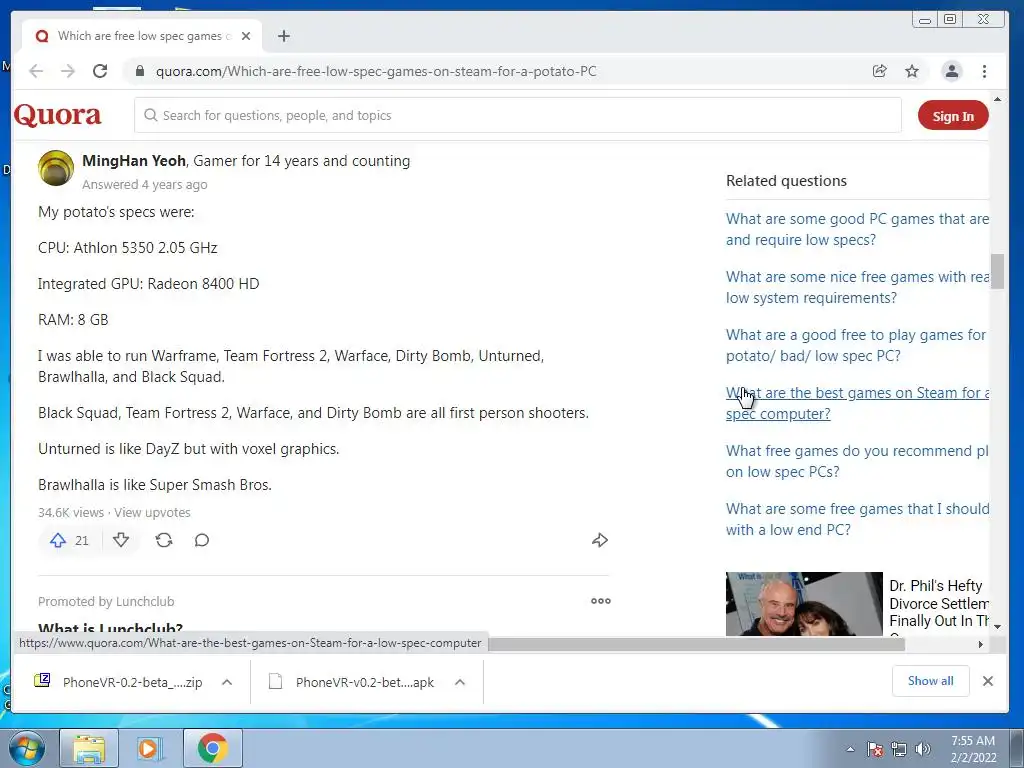Click the browser back arrow
Viewport: 1024px width, 768px height.
point(36,71)
